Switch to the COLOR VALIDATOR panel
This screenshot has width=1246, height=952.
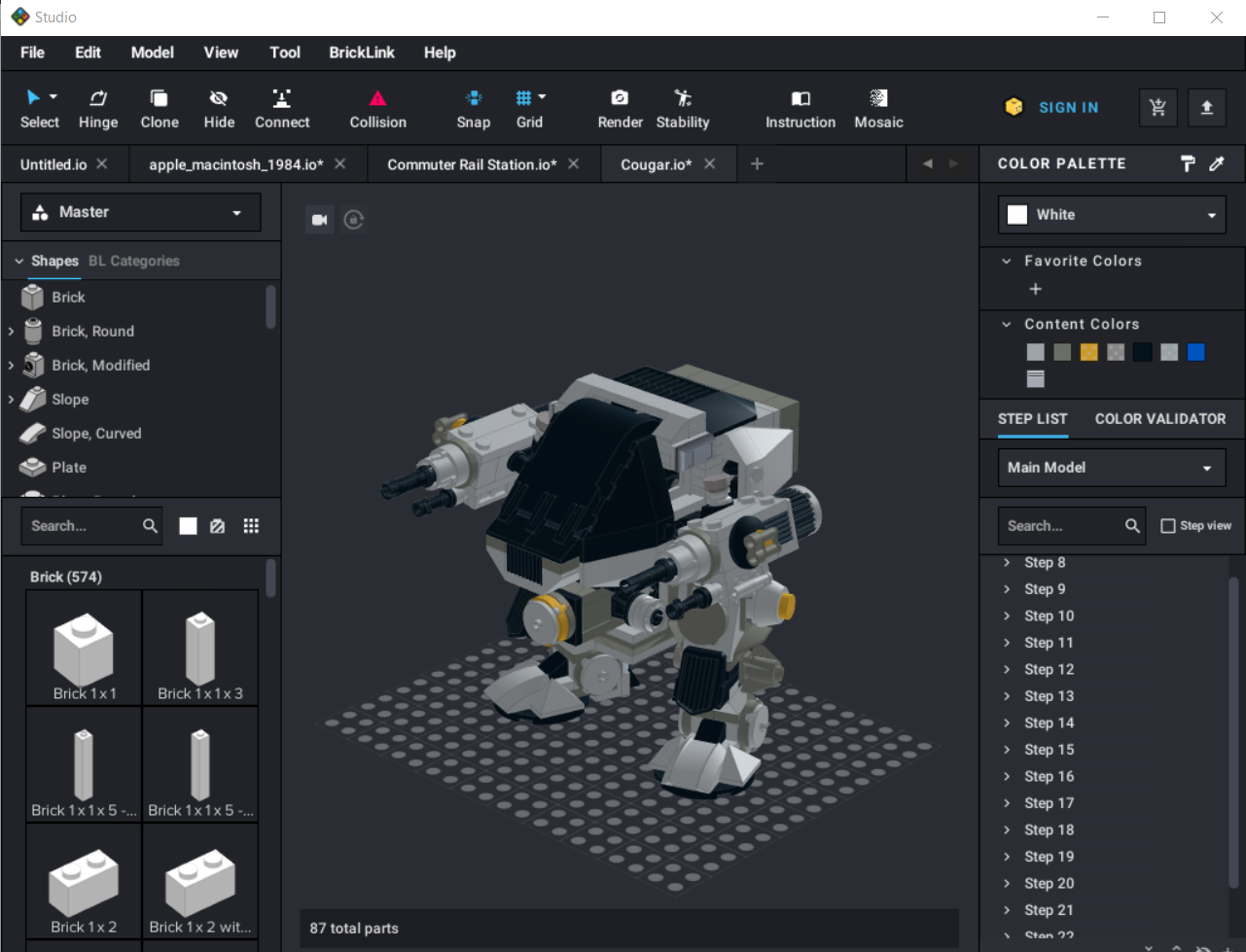click(x=1159, y=419)
